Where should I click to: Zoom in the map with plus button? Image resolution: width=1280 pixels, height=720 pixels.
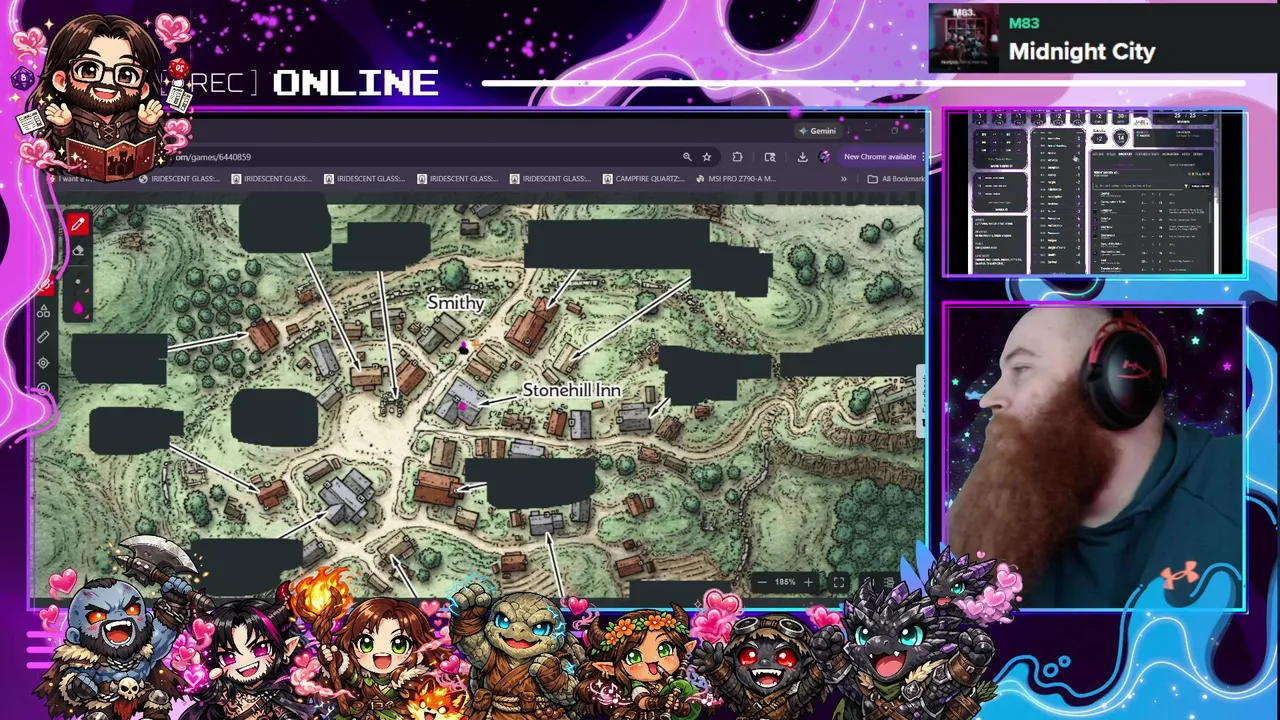808,582
